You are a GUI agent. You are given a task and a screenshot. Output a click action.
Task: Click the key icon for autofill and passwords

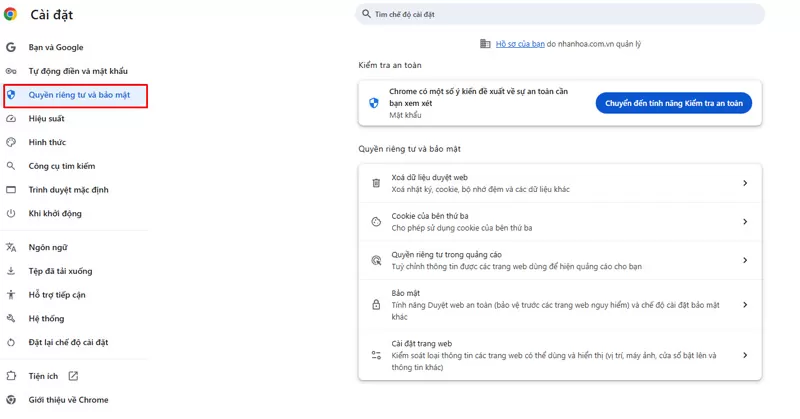(11, 71)
